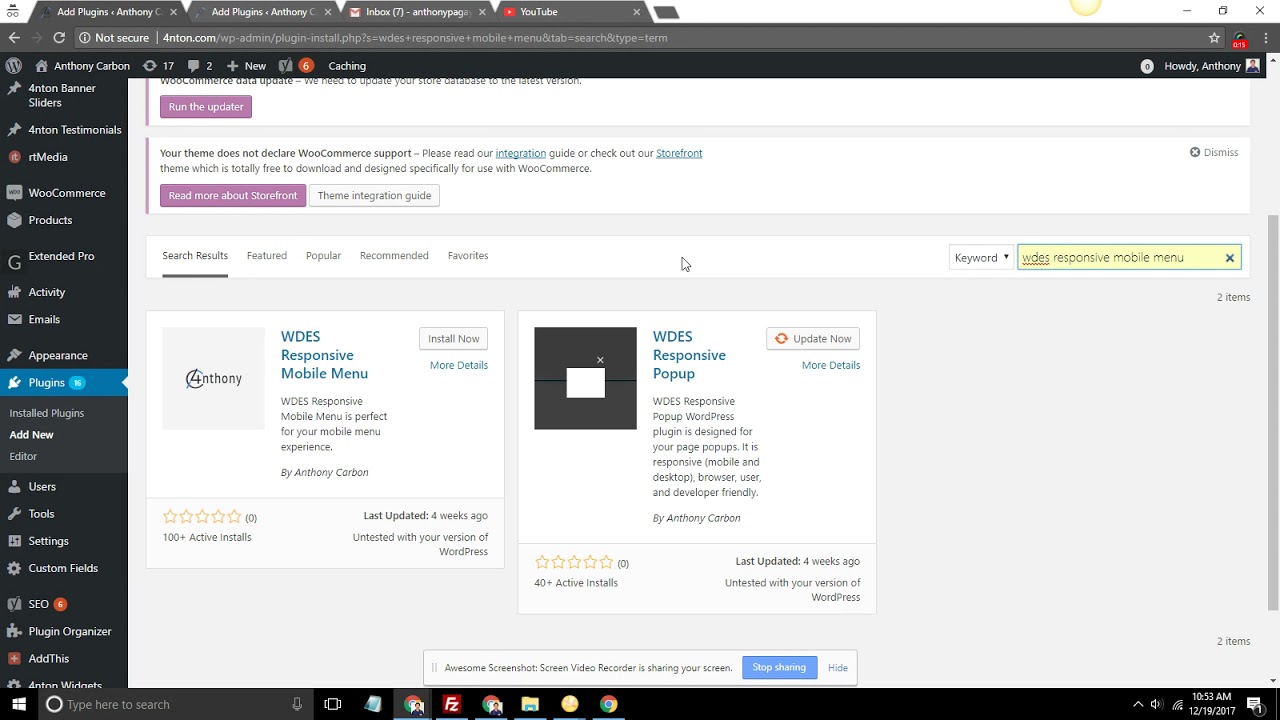Open Emails in the sidebar
This screenshot has width=1280, height=720.
[64, 319]
